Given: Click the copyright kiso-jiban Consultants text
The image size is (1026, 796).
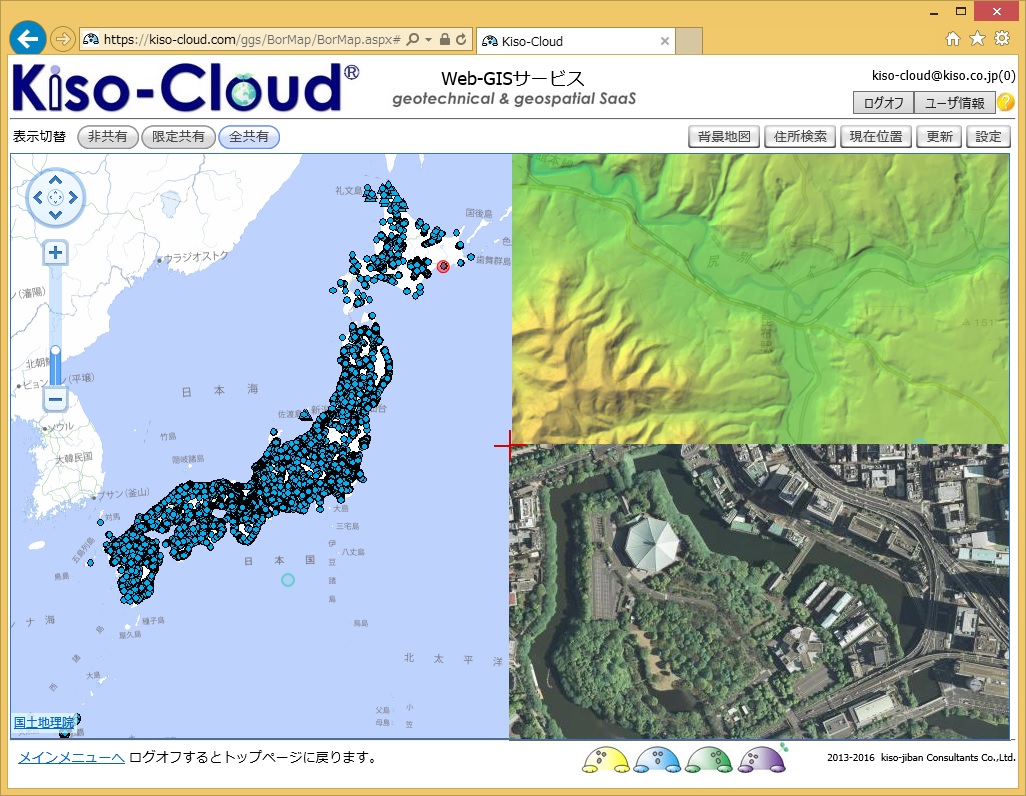Looking at the screenshot, I should pos(921,757).
